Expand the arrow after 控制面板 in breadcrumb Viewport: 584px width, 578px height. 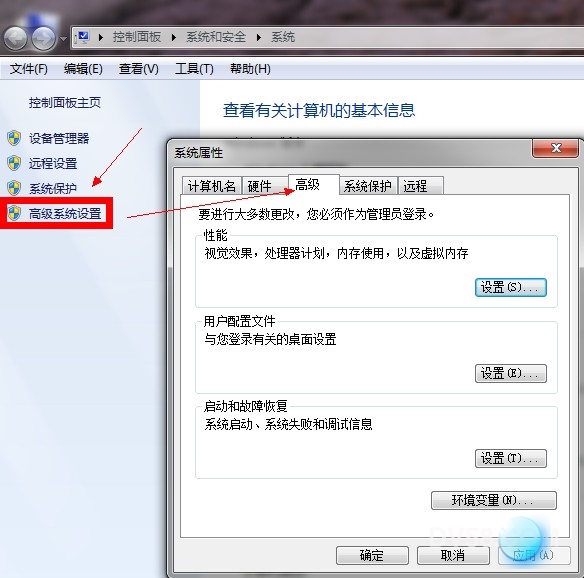tap(174, 38)
